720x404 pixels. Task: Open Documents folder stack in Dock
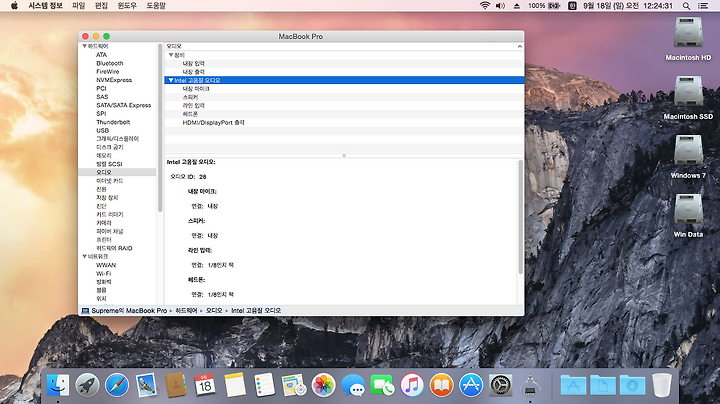[603, 385]
